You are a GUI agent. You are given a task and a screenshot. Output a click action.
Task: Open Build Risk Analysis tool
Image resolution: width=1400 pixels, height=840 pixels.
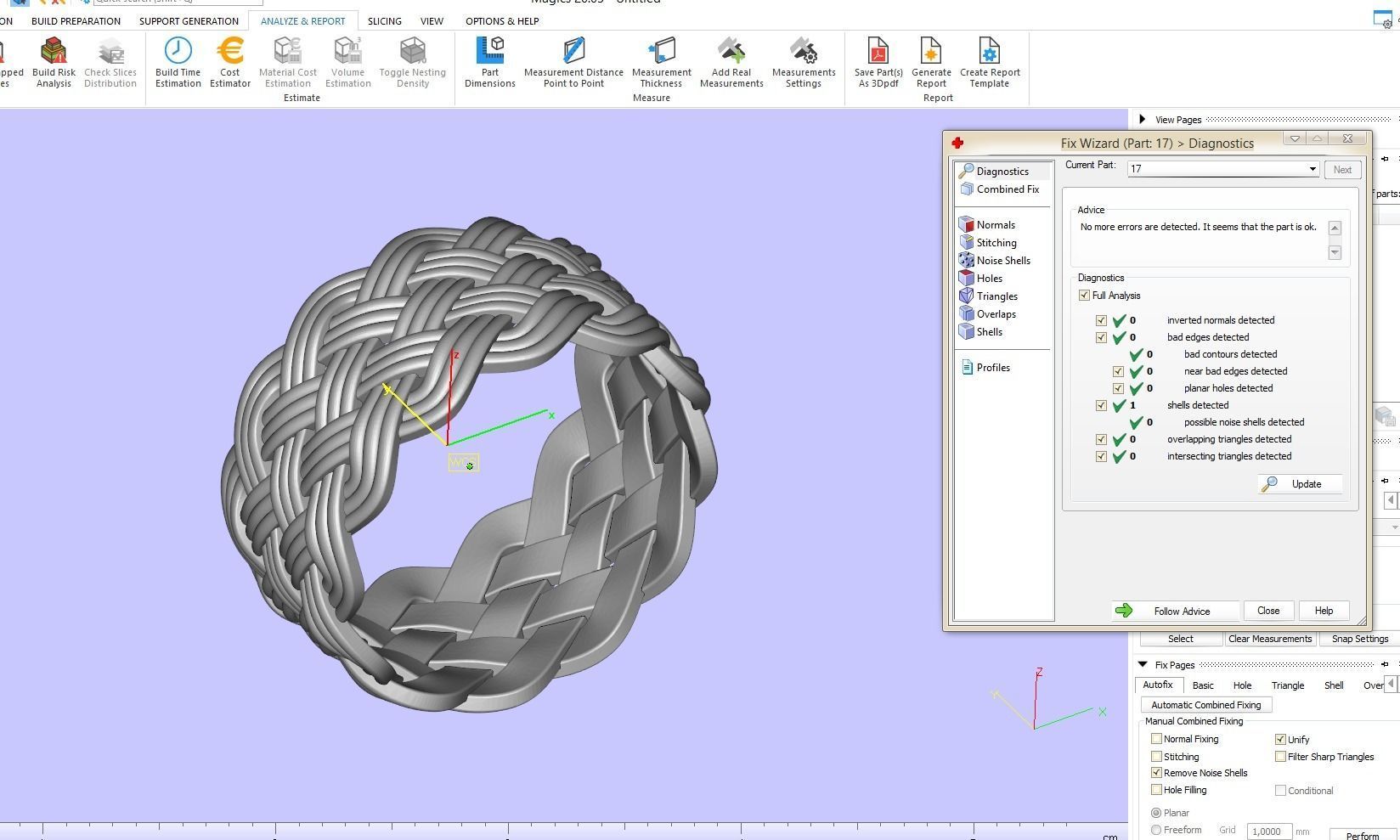(x=54, y=62)
